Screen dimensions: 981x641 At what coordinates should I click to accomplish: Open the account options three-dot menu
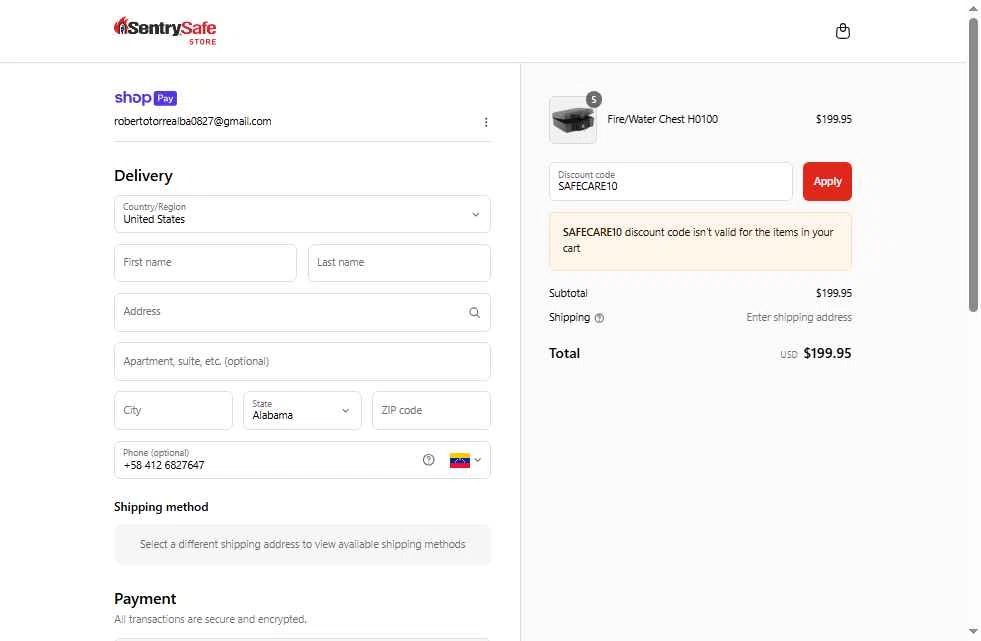(x=486, y=122)
